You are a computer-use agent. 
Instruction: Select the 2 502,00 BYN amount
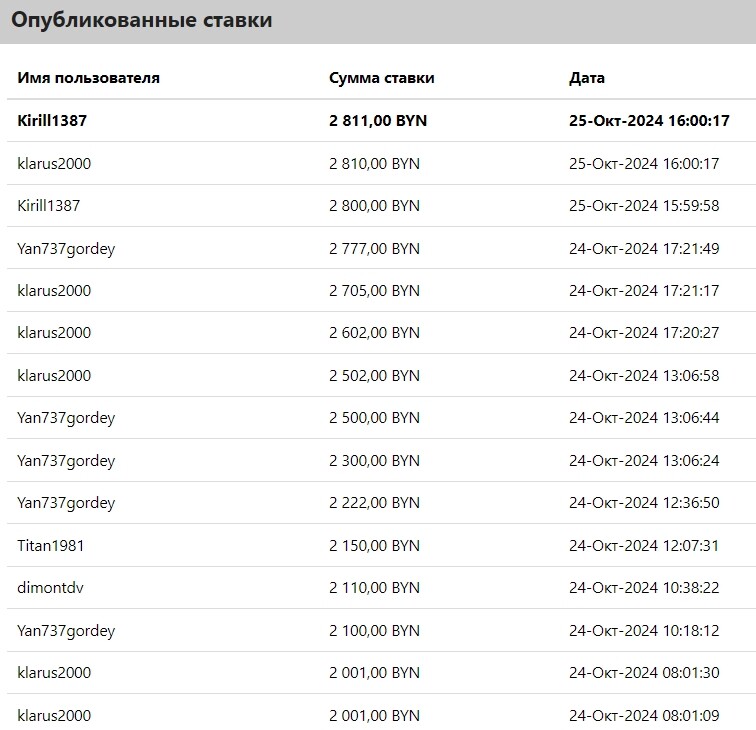coord(374,376)
